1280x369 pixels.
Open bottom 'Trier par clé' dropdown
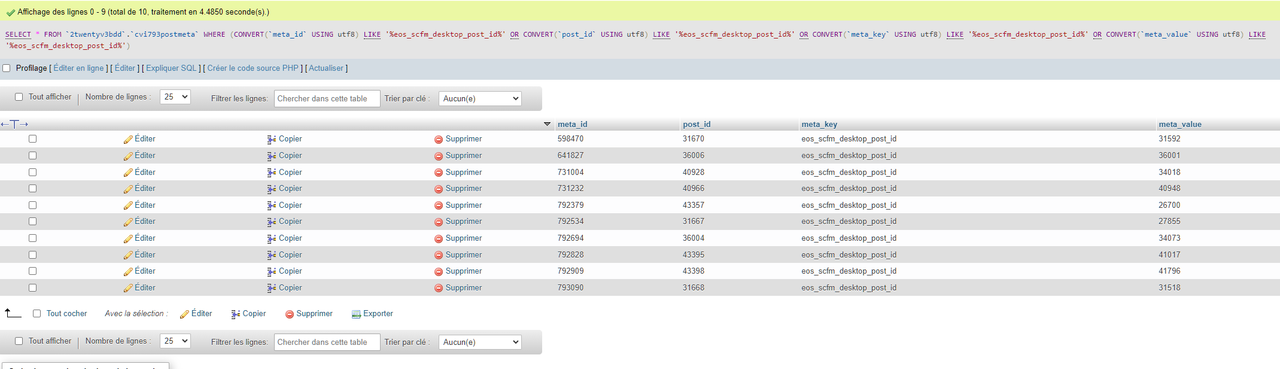480,342
